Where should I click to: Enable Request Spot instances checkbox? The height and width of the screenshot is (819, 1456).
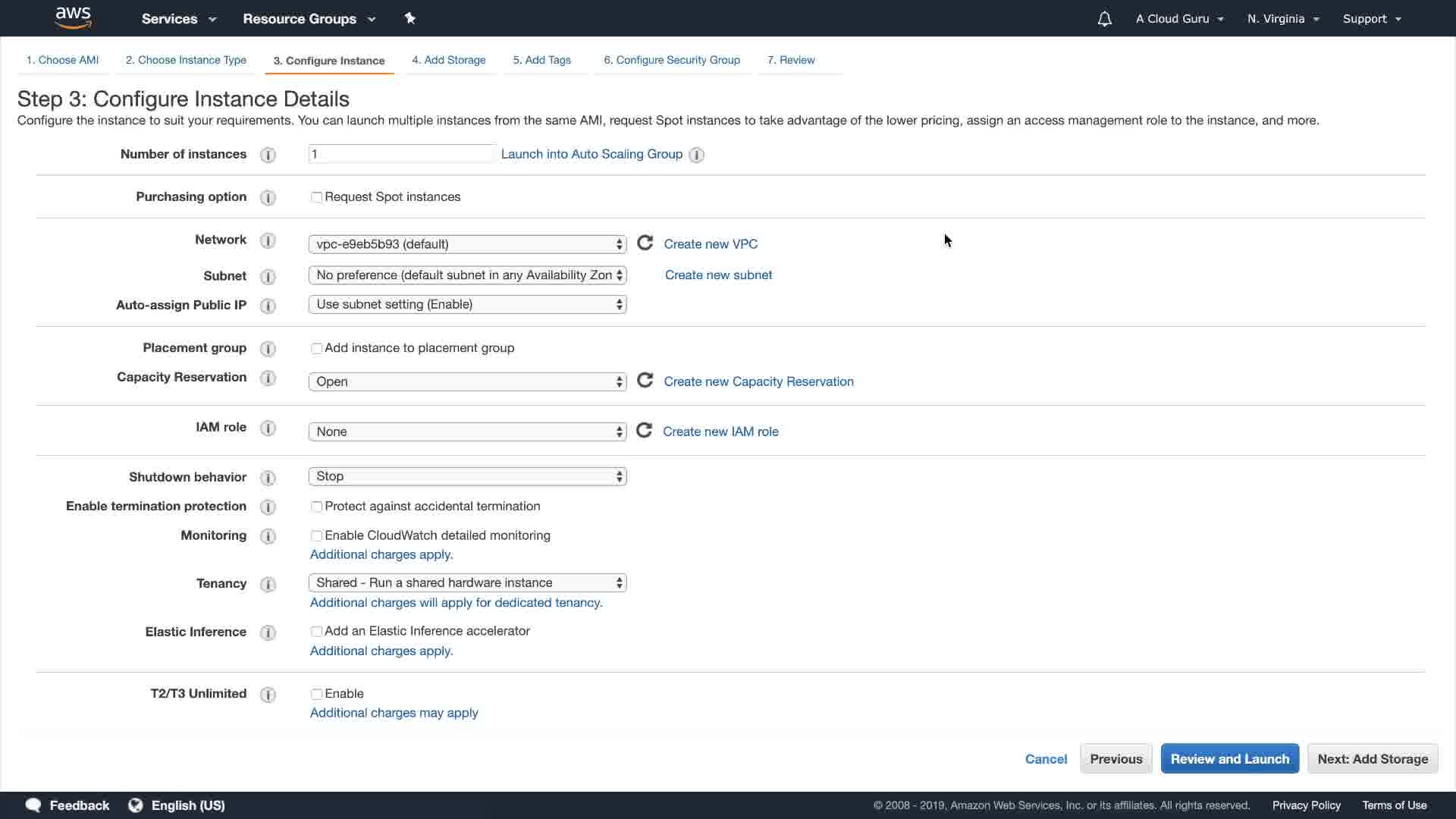[x=316, y=197]
